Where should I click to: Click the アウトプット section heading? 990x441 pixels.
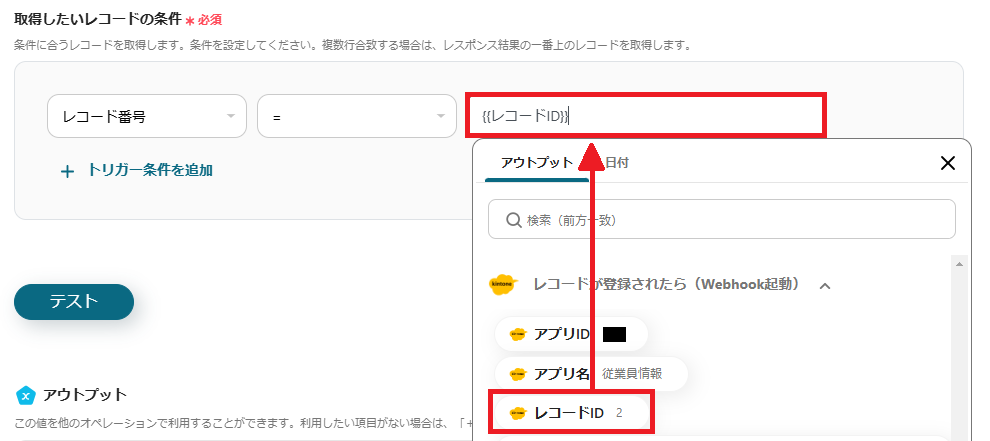pos(85,396)
